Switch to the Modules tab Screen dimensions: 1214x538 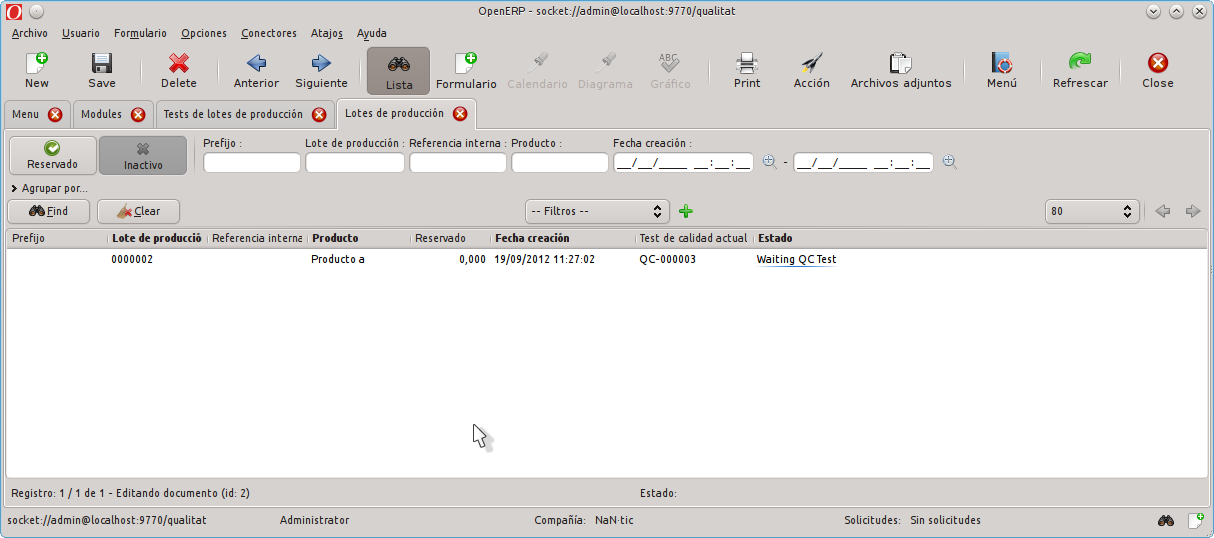coord(101,115)
